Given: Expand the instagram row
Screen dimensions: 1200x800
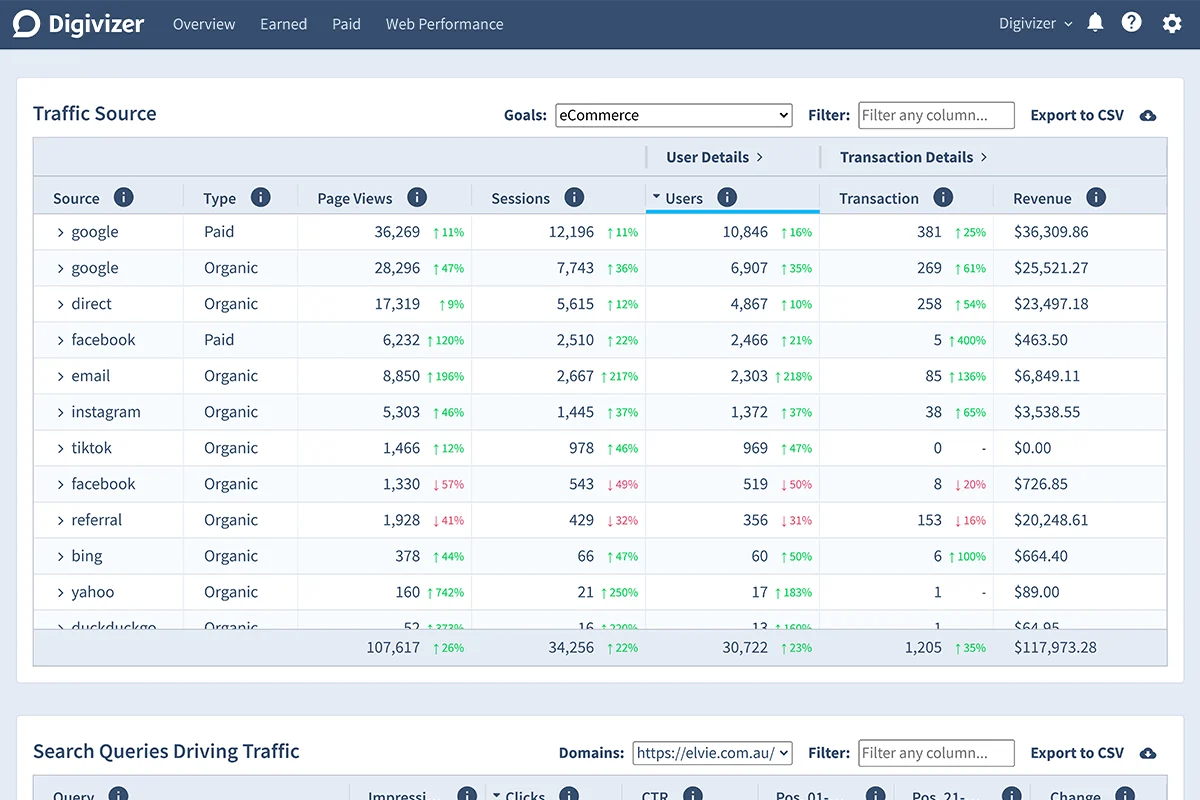Looking at the screenshot, I should (x=60, y=412).
